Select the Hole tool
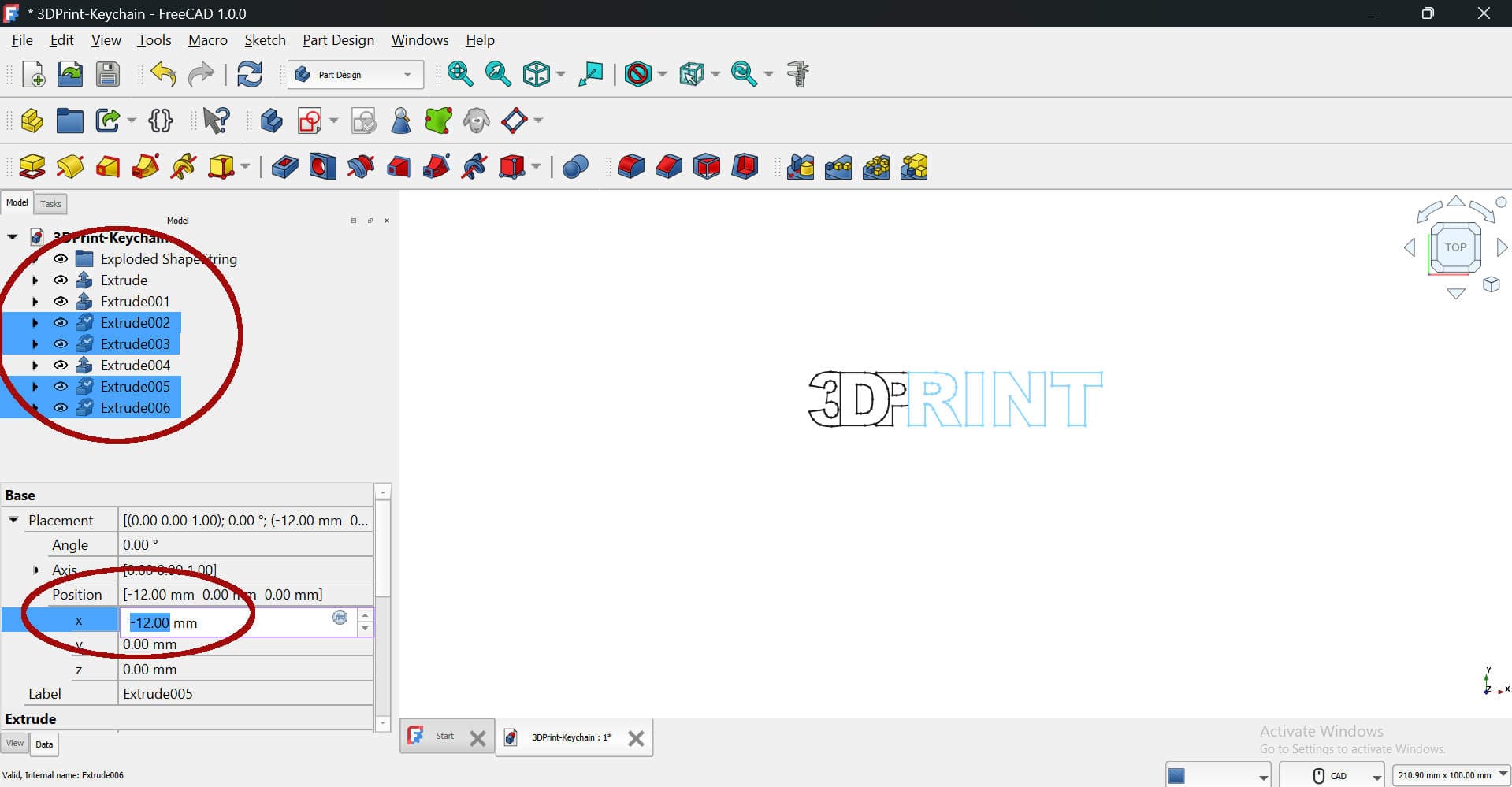 [x=322, y=166]
